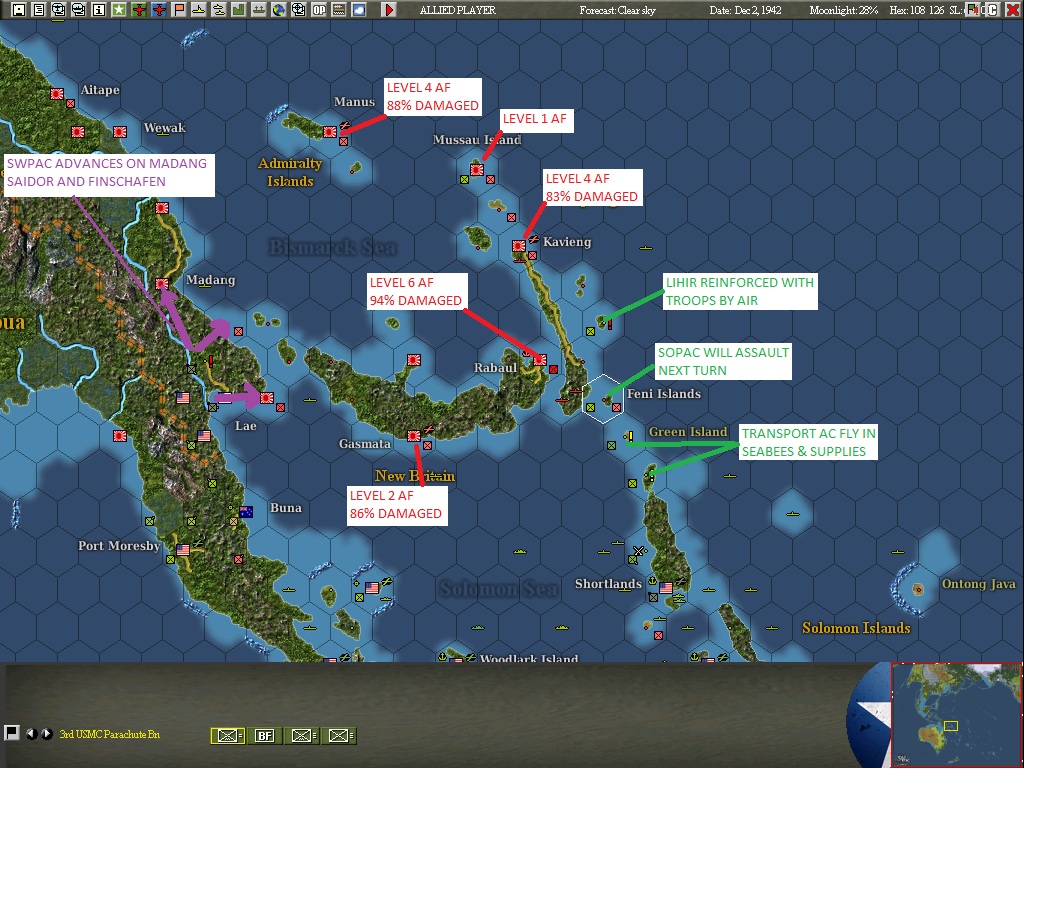This screenshot has height=898, width=1061.
Task: Click the green factory-shaped toolbar icon
Action: click(238, 9)
